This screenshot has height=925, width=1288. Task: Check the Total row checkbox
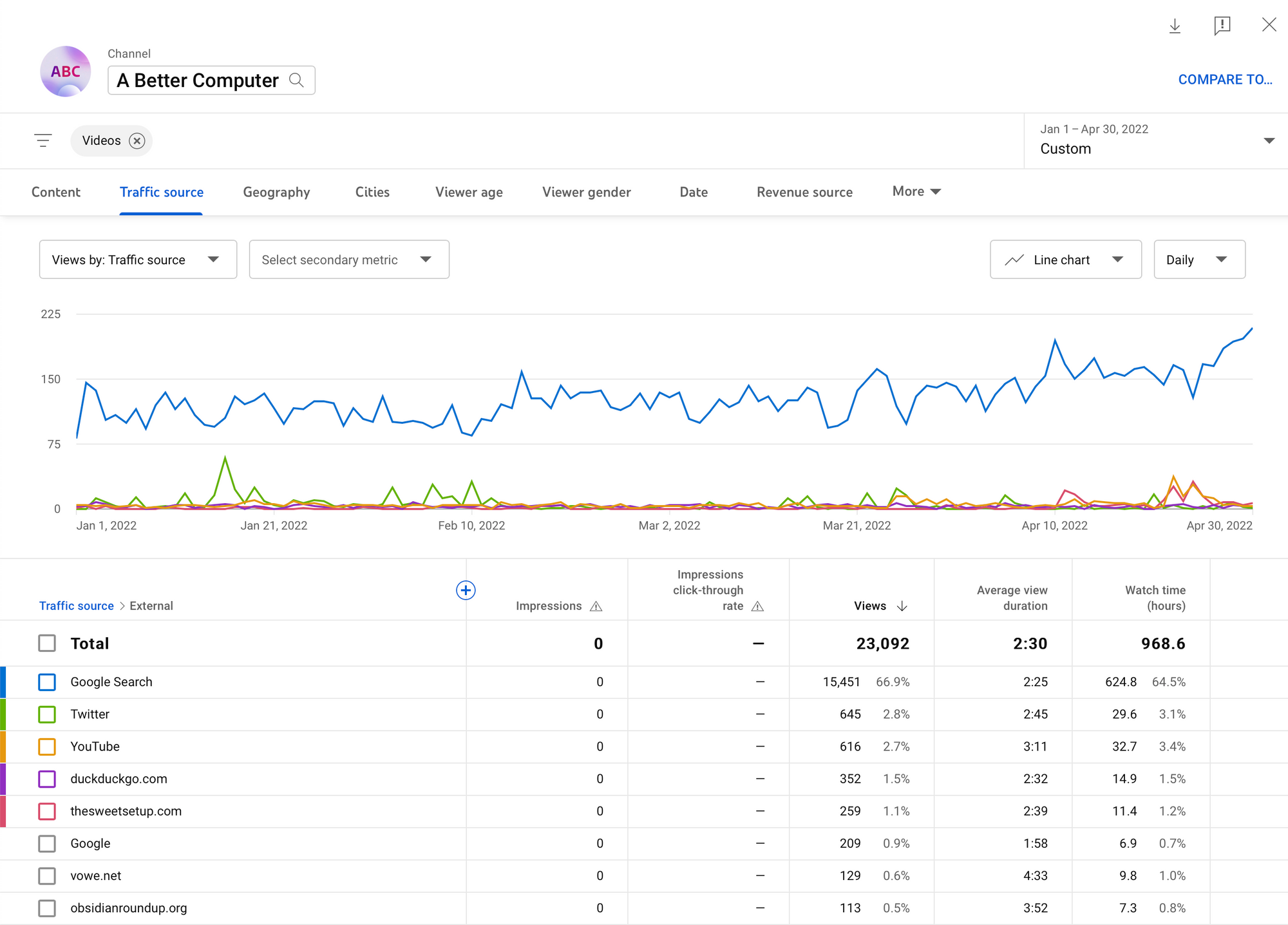pos(47,644)
